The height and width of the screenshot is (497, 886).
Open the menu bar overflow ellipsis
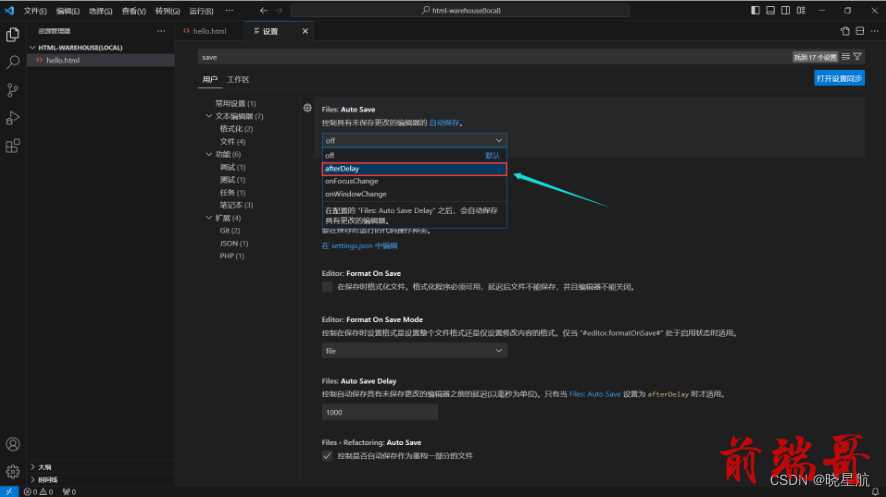[229, 11]
